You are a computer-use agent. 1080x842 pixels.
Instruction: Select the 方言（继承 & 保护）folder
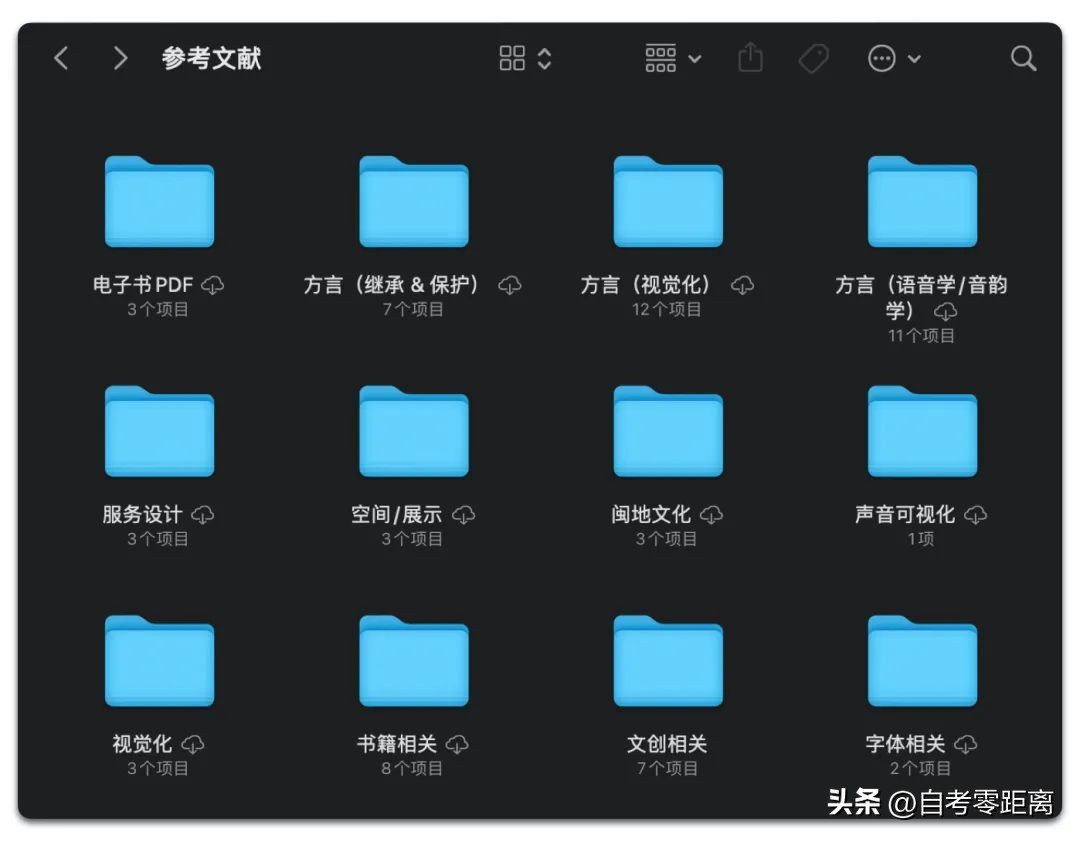point(413,203)
